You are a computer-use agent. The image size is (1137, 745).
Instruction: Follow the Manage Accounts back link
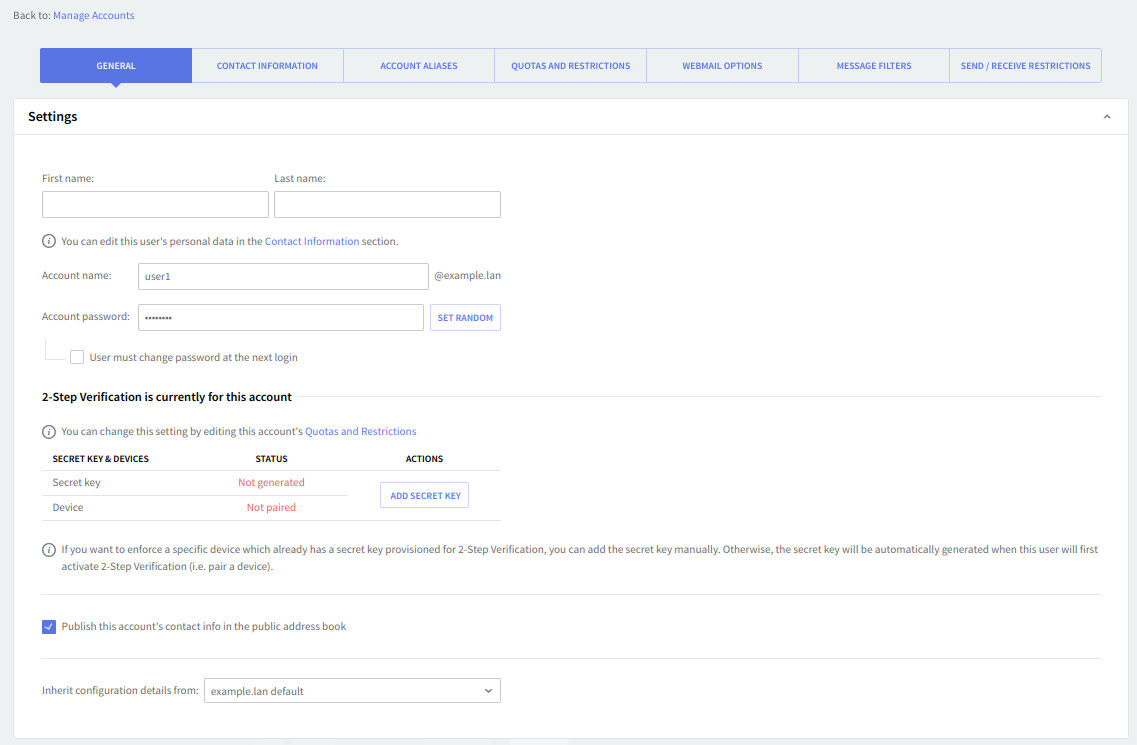coord(93,16)
